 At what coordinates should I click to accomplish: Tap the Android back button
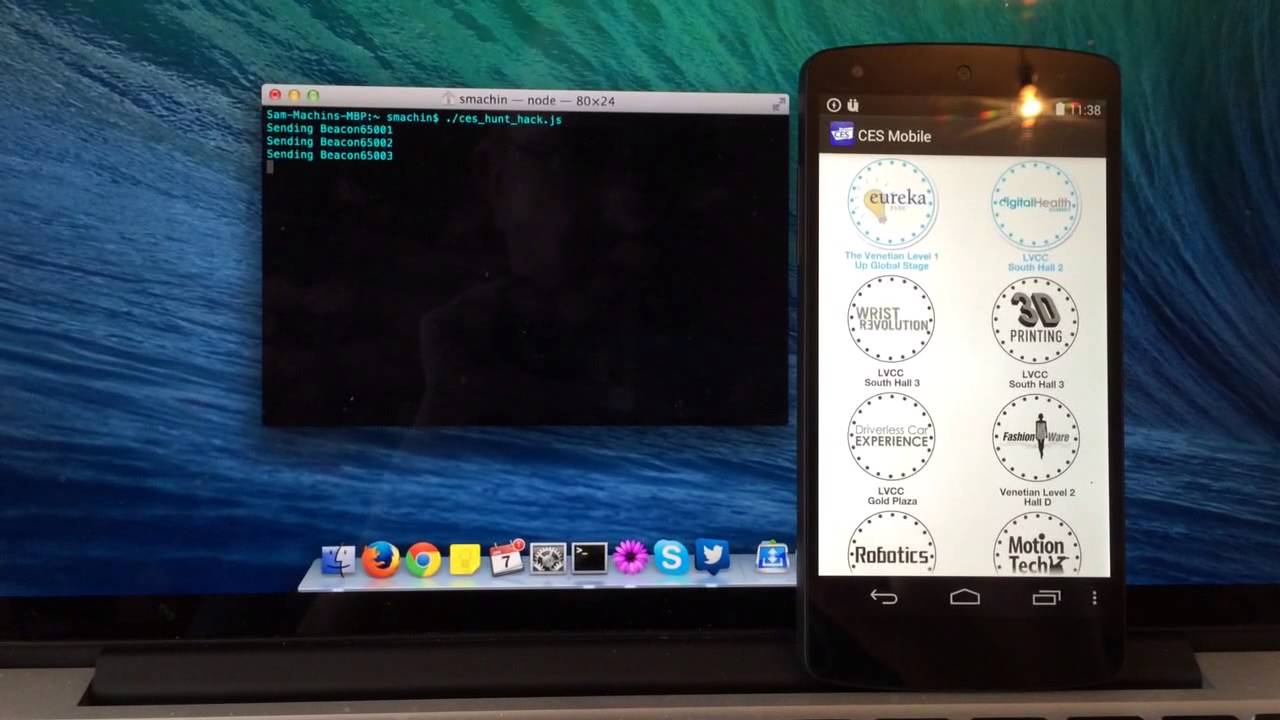[884, 597]
